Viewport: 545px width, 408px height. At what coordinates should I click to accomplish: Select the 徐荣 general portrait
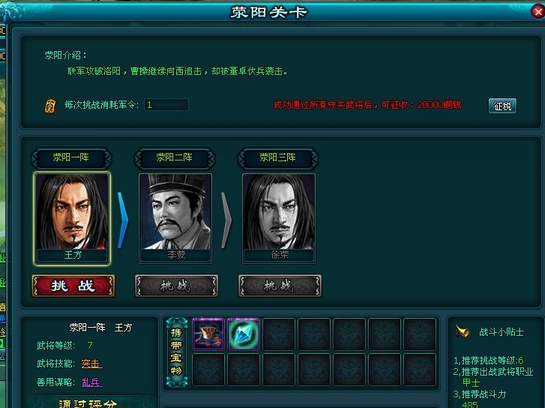(x=279, y=218)
